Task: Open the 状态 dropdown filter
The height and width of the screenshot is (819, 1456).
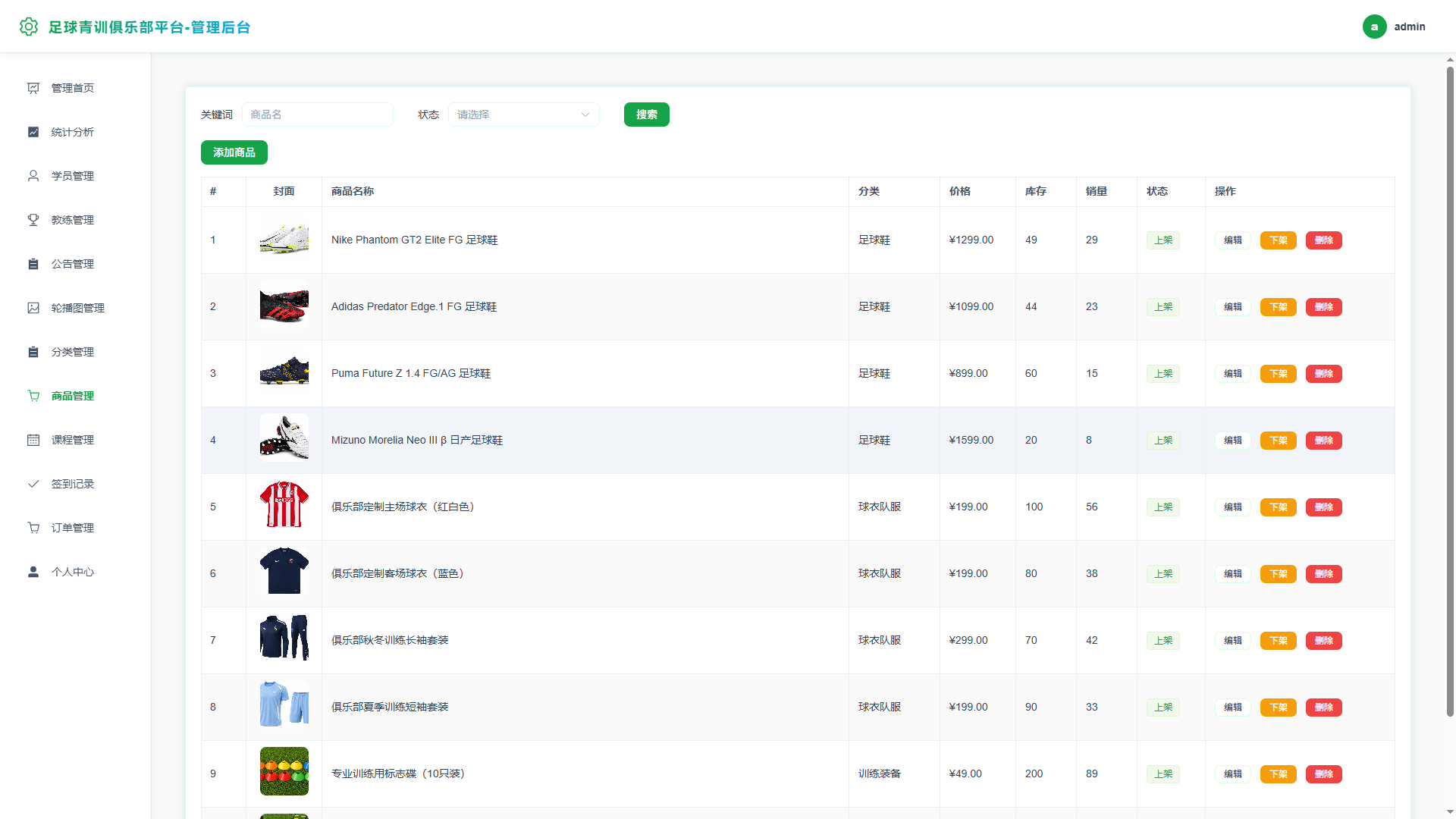Action: (524, 115)
